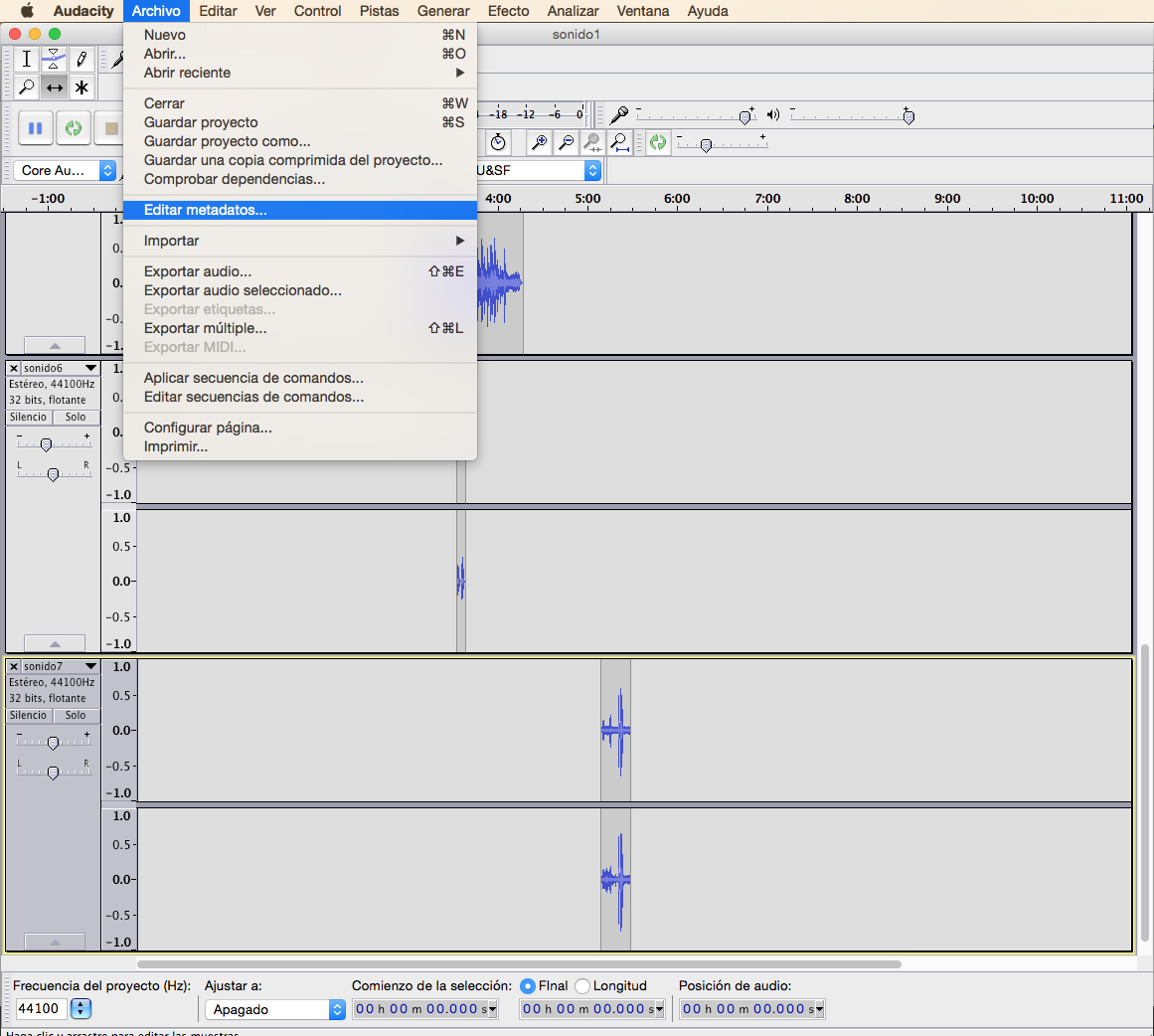Screen dimensions: 1154x1036
Task: Click the Zoom In toolbar icon
Action: (x=539, y=143)
